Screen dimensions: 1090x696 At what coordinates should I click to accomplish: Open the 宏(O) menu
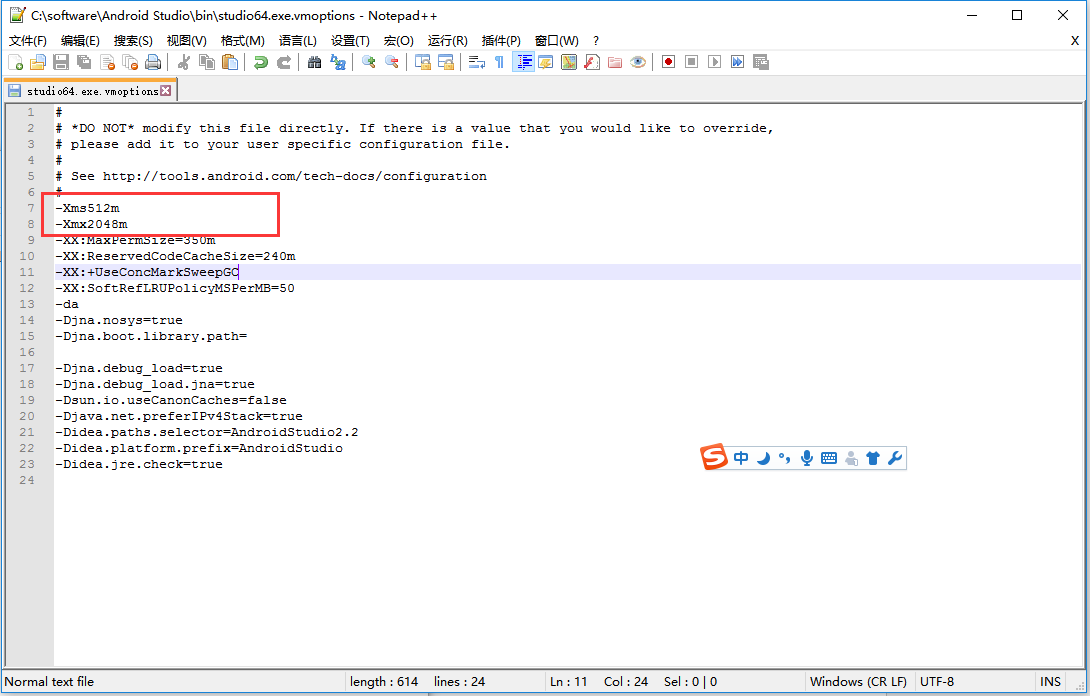398,41
